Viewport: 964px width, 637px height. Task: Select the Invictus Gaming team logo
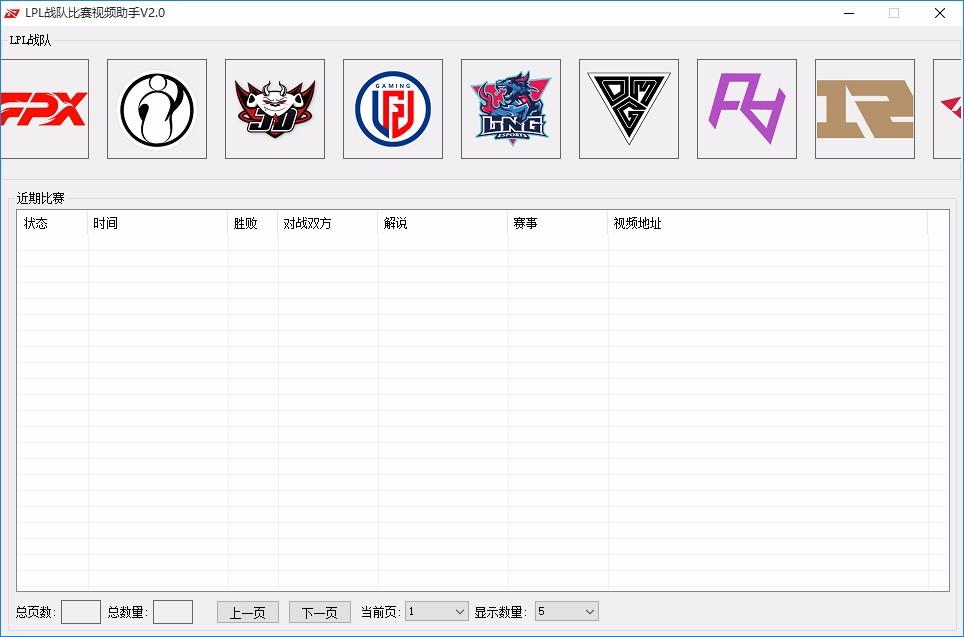pyautogui.click(x=157, y=109)
